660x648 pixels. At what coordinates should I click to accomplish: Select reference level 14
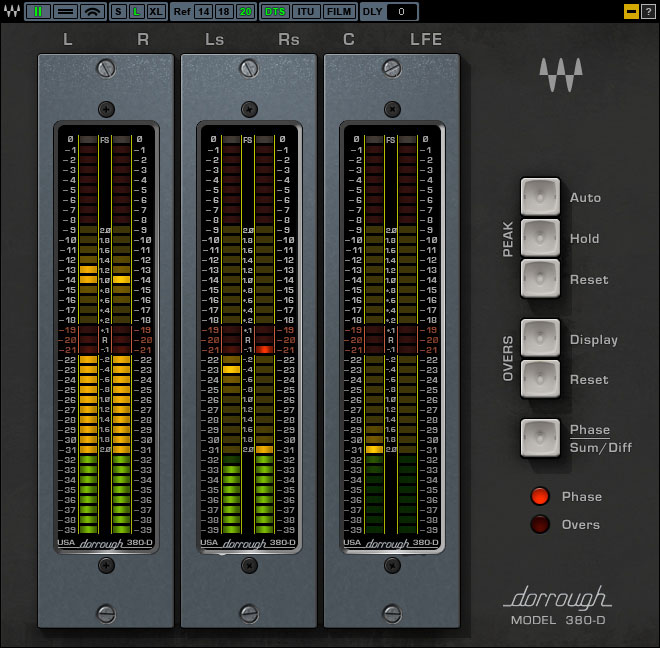tap(203, 11)
